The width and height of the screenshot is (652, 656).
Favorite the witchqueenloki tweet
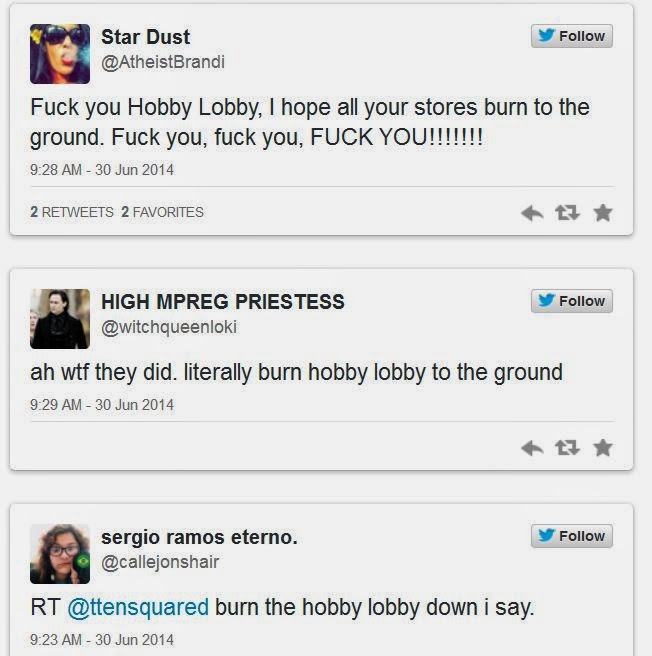click(x=603, y=448)
